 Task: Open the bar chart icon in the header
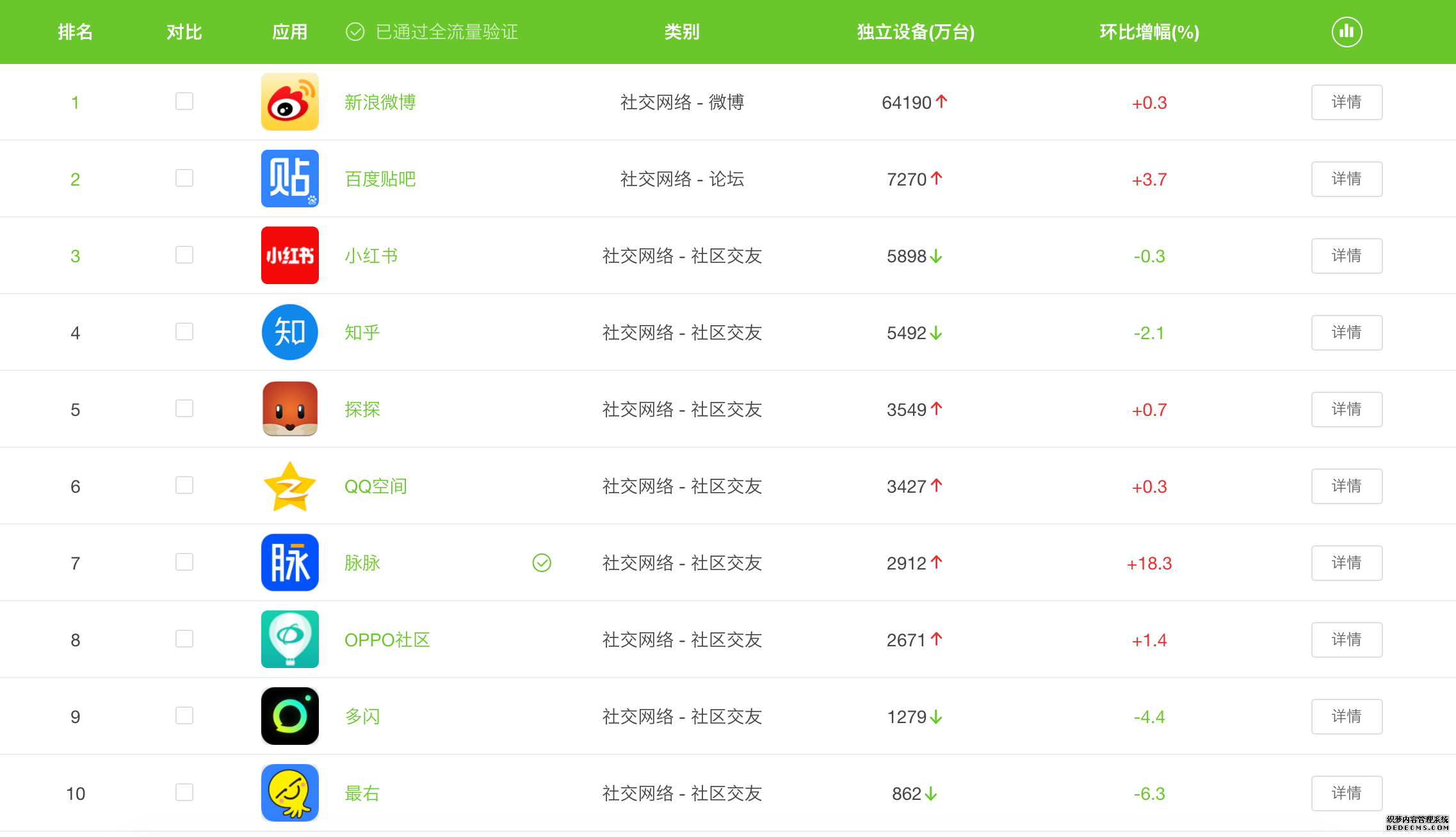click(1347, 31)
